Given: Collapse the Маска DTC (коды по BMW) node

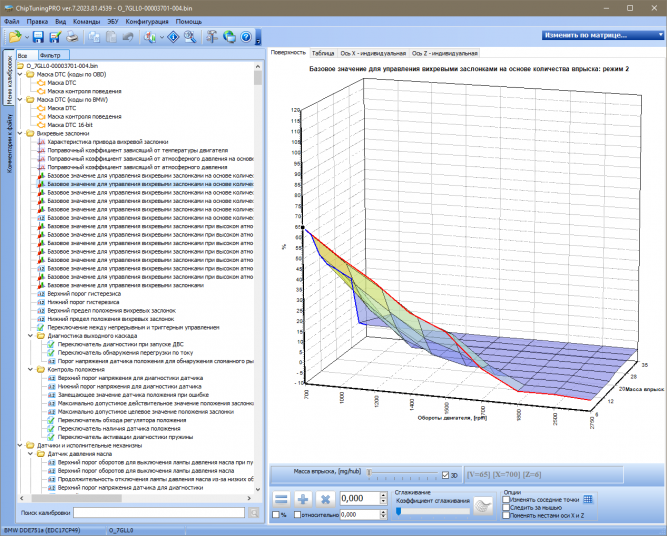Looking at the screenshot, I should (x=20, y=100).
